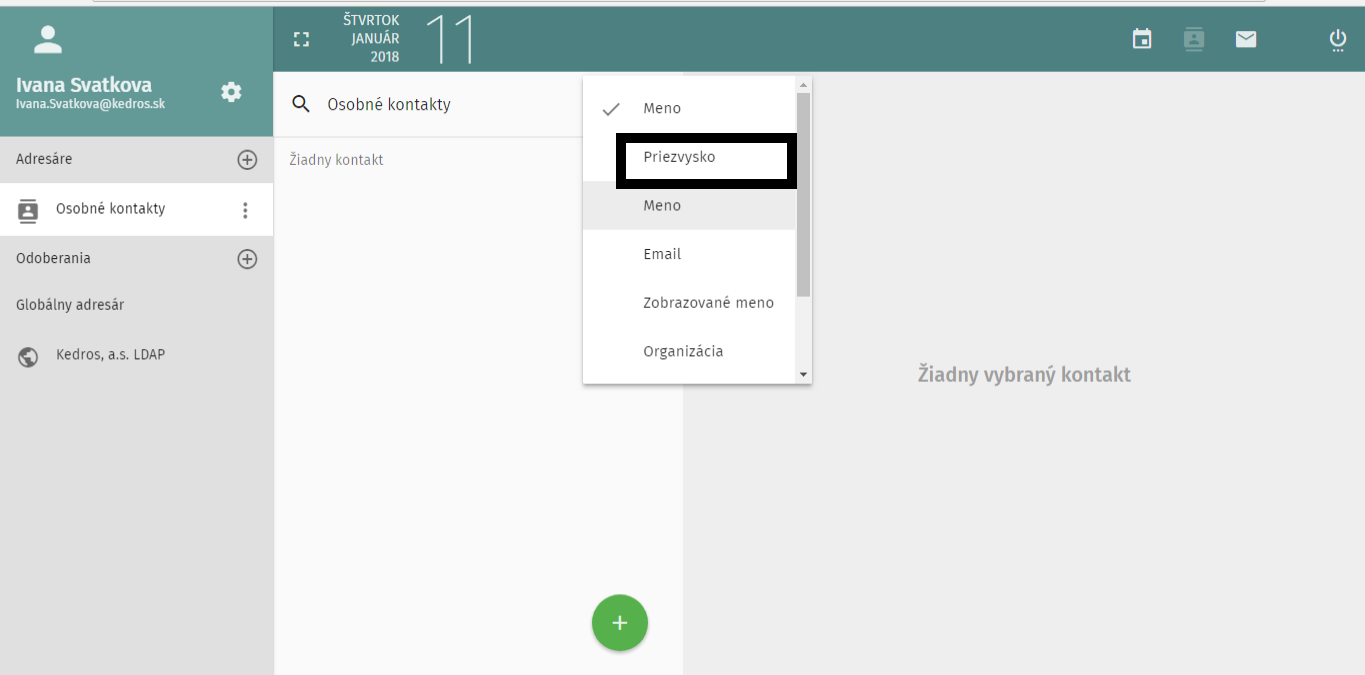Add a contact with the green plus button

tap(619, 623)
